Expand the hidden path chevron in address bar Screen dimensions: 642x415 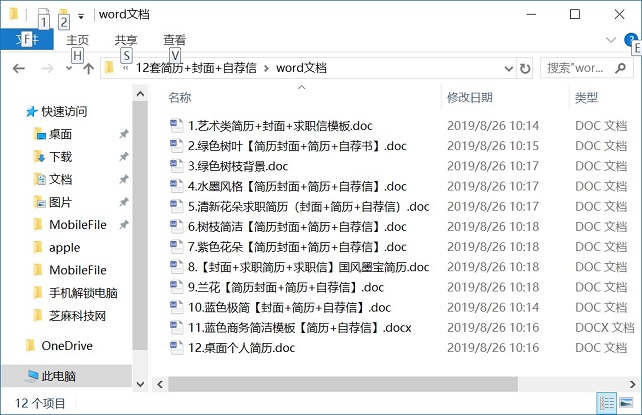click(126, 68)
